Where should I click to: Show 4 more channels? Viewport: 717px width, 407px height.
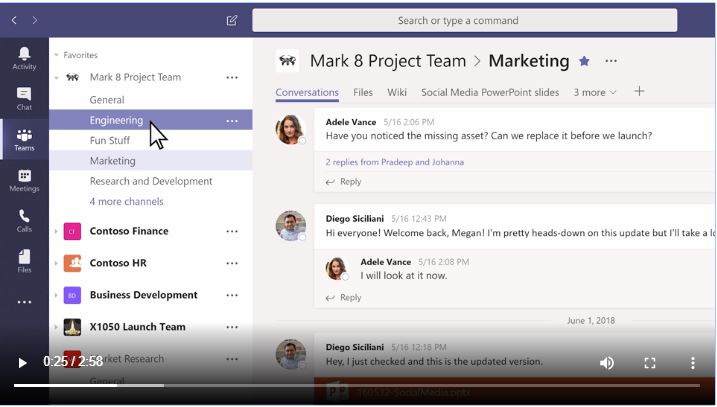coord(126,202)
